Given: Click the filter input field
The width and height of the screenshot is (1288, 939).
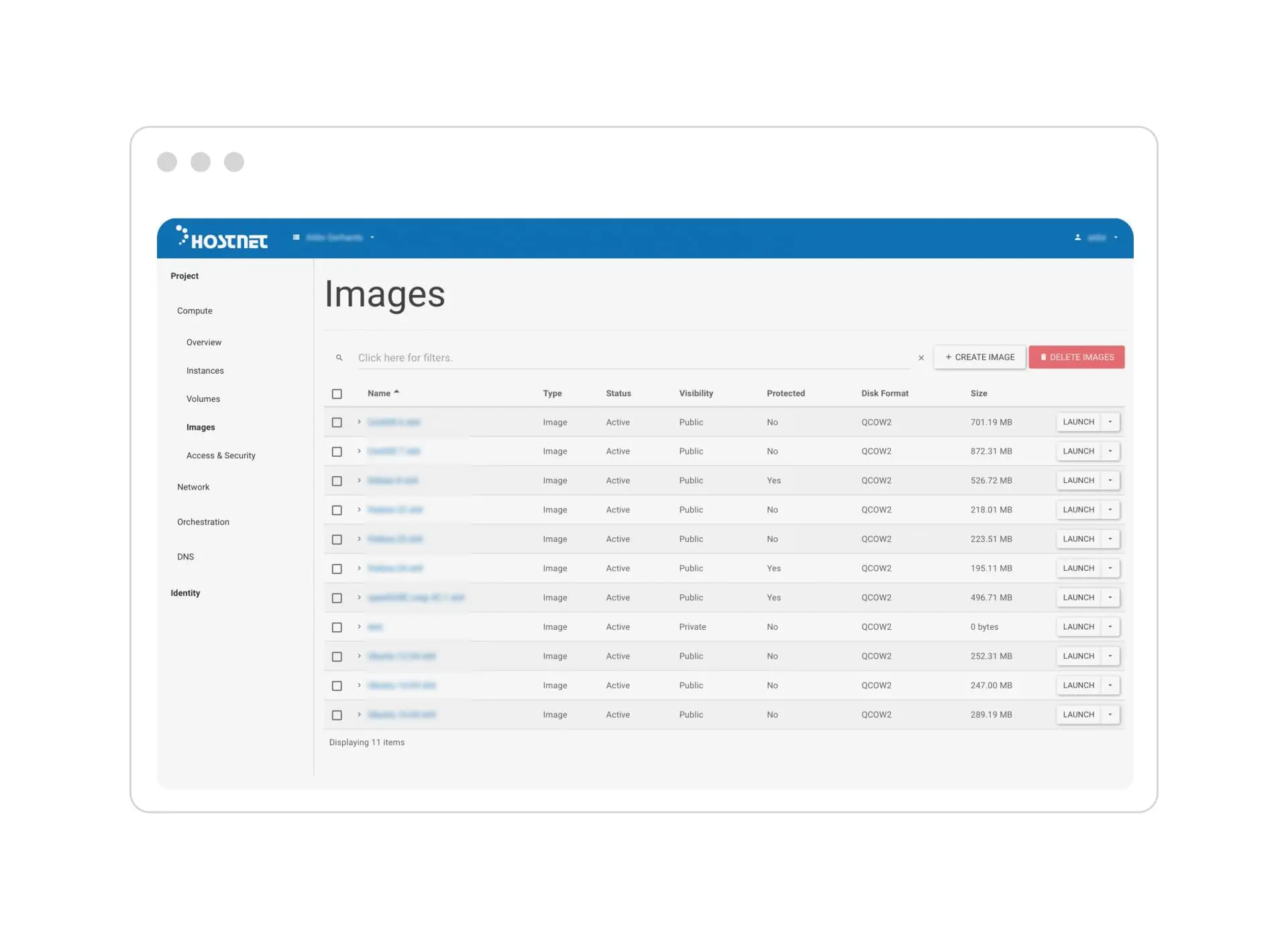Looking at the screenshot, I should tap(633, 358).
